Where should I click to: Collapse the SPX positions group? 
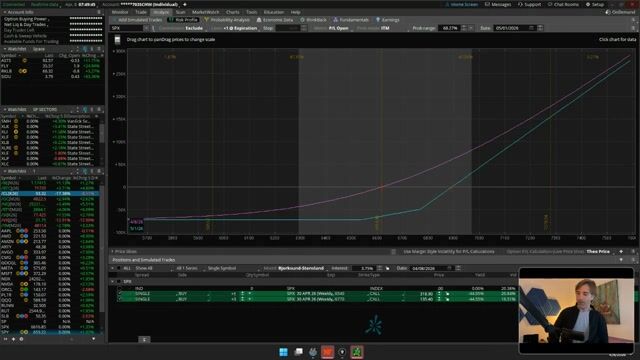113,282
